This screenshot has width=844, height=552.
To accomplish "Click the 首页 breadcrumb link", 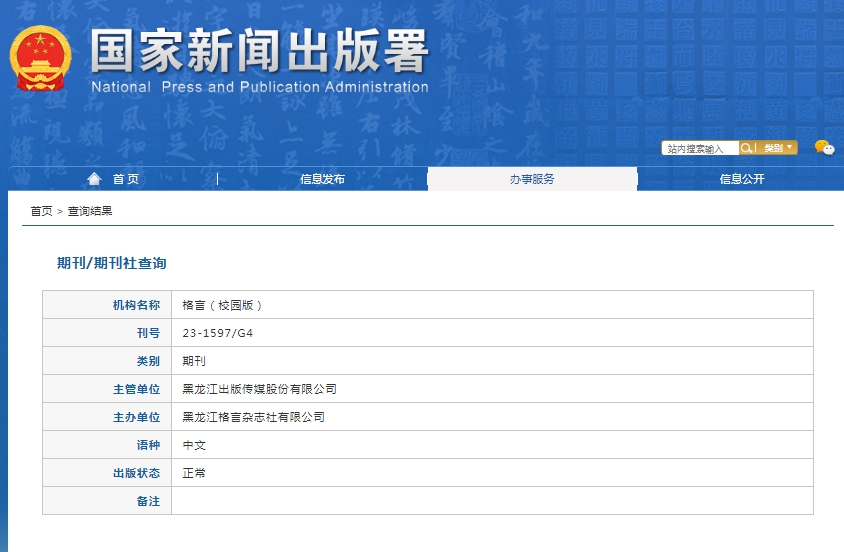I will click(41, 211).
